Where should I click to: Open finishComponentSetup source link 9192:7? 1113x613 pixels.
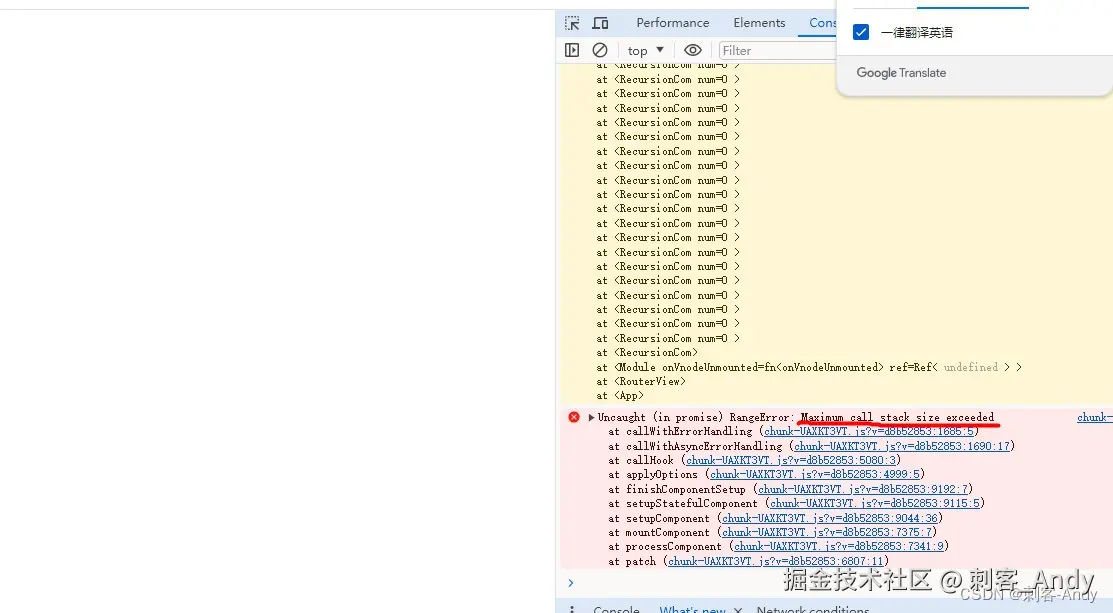pyautogui.click(x=862, y=489)
